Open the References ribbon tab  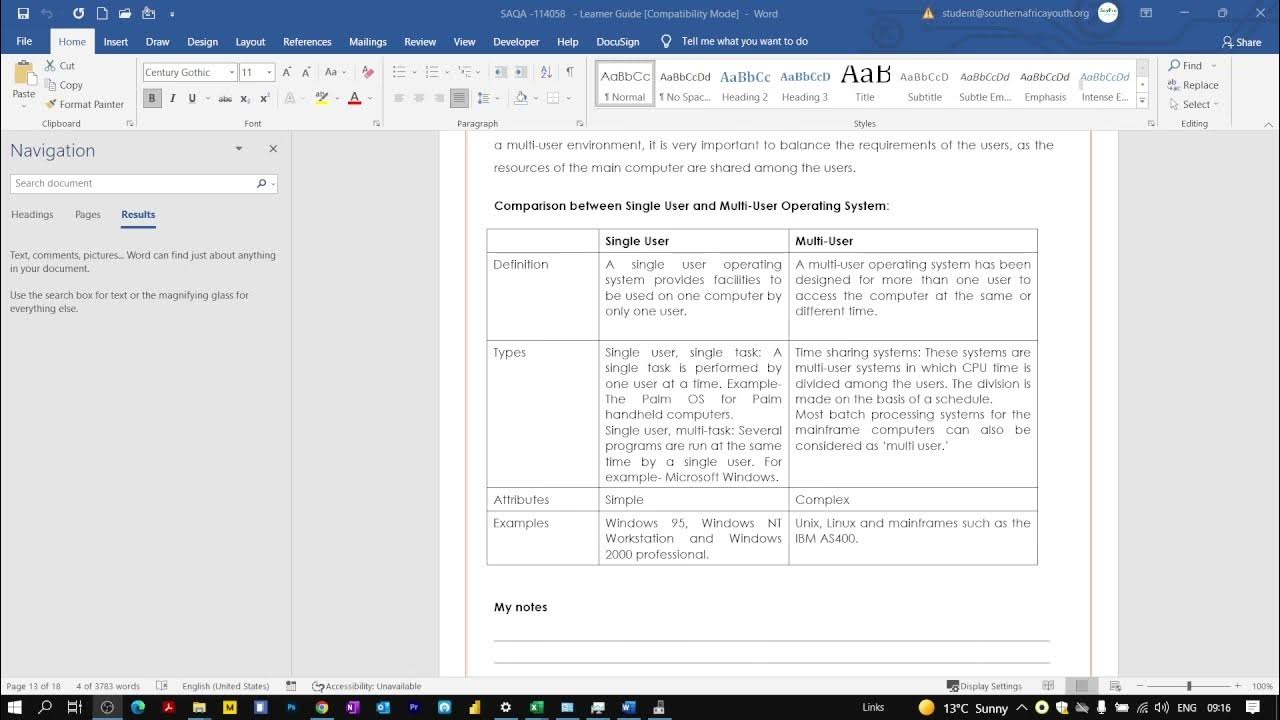click(307, 42)
